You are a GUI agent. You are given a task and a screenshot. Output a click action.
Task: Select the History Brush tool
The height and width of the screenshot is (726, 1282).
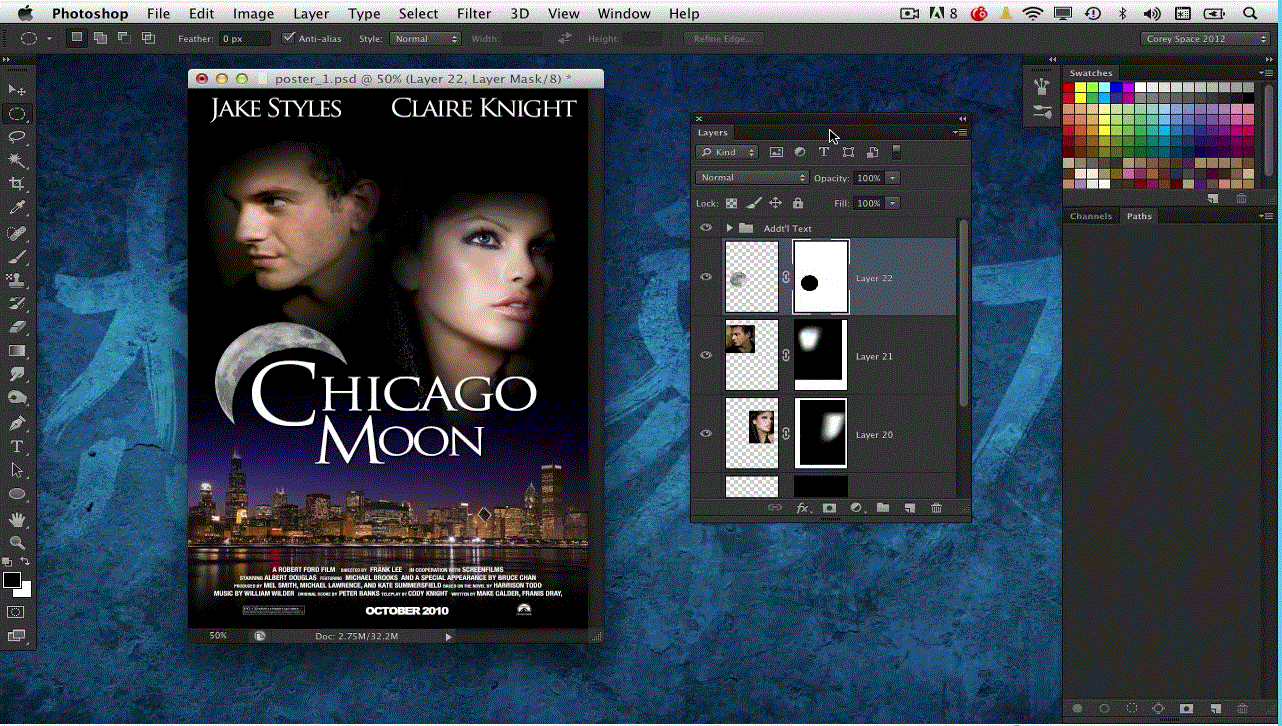coord(17,304)
